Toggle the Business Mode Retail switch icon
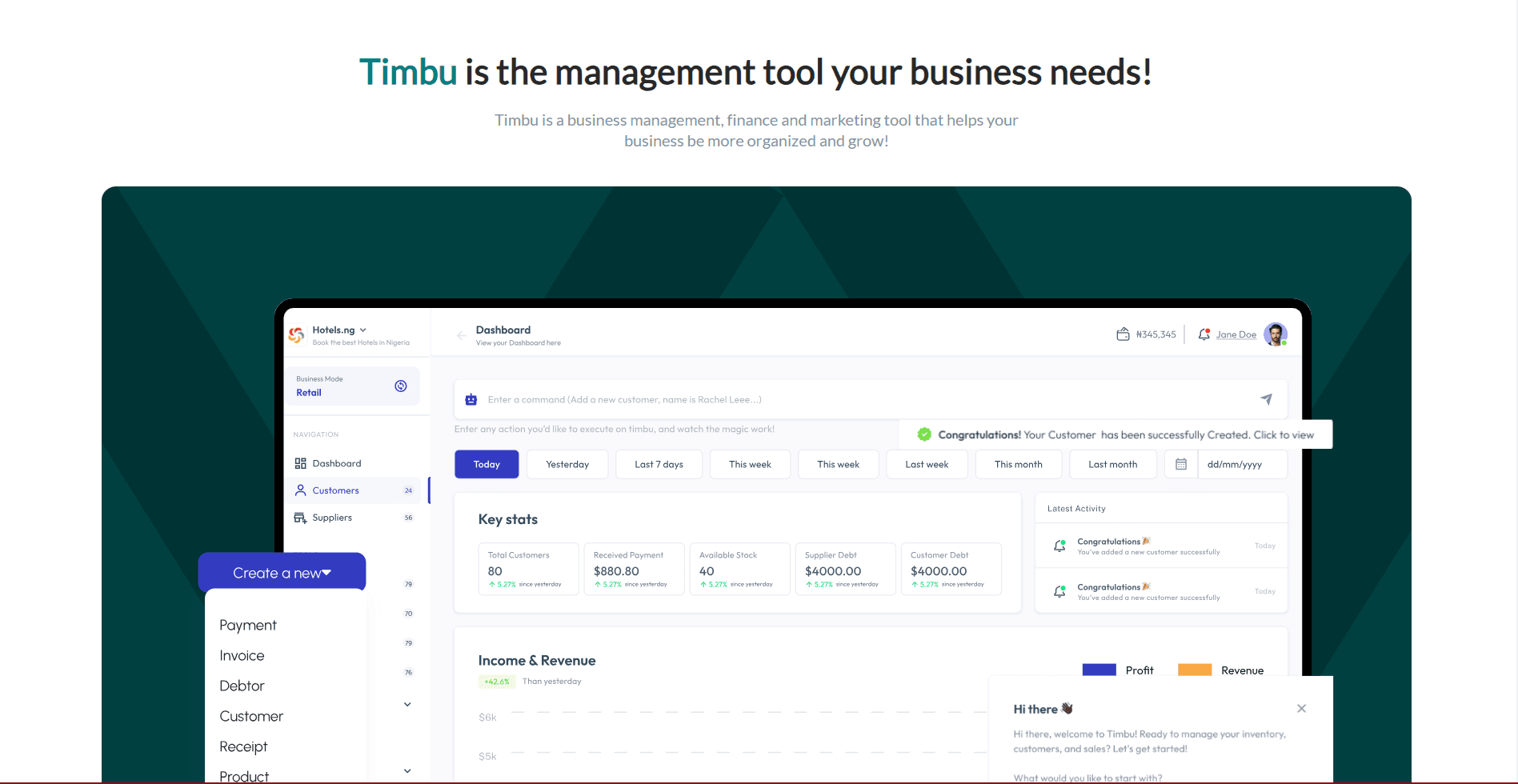The image size is (1518, 784). (401, 386)
